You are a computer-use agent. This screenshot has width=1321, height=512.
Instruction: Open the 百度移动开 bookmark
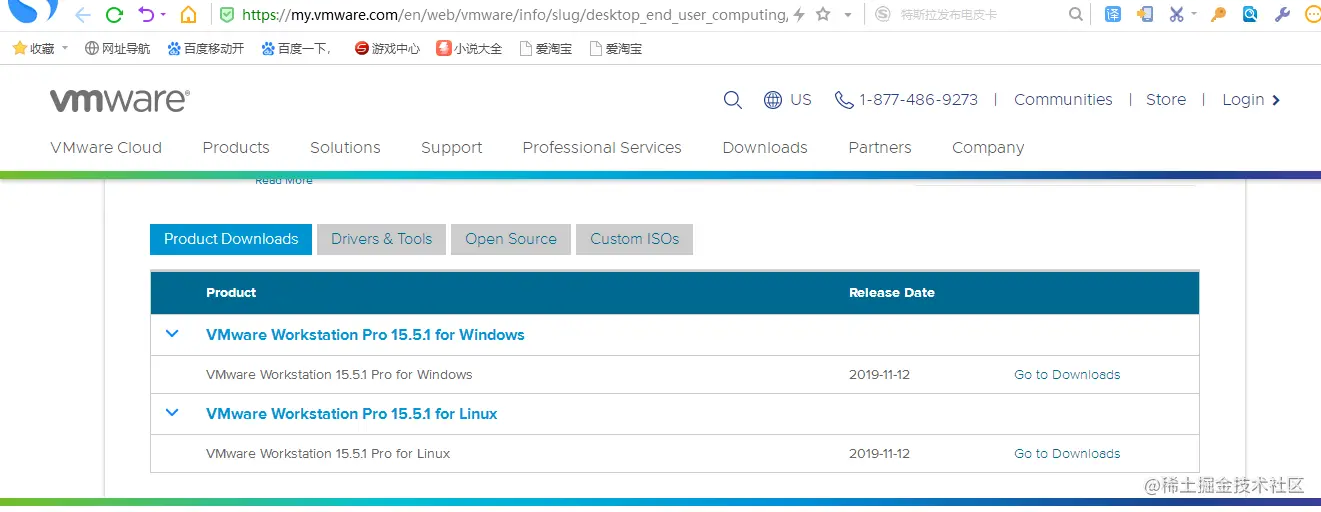[x=206, y=48]
